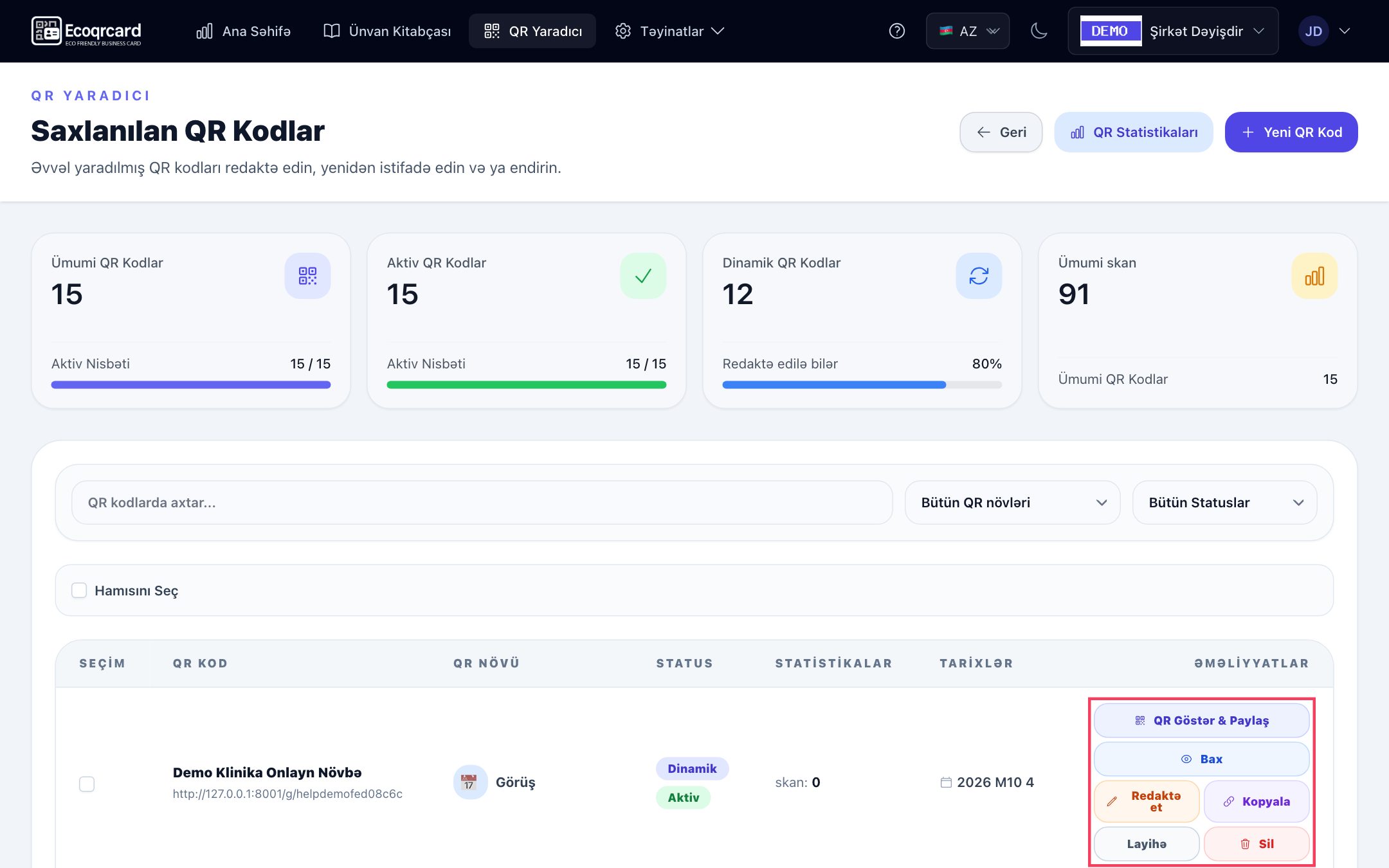The width and height of the screenshot is (1389, 868).
Task: Focus the QR kodlarda axtar search field
Action: tap(482, 503)
